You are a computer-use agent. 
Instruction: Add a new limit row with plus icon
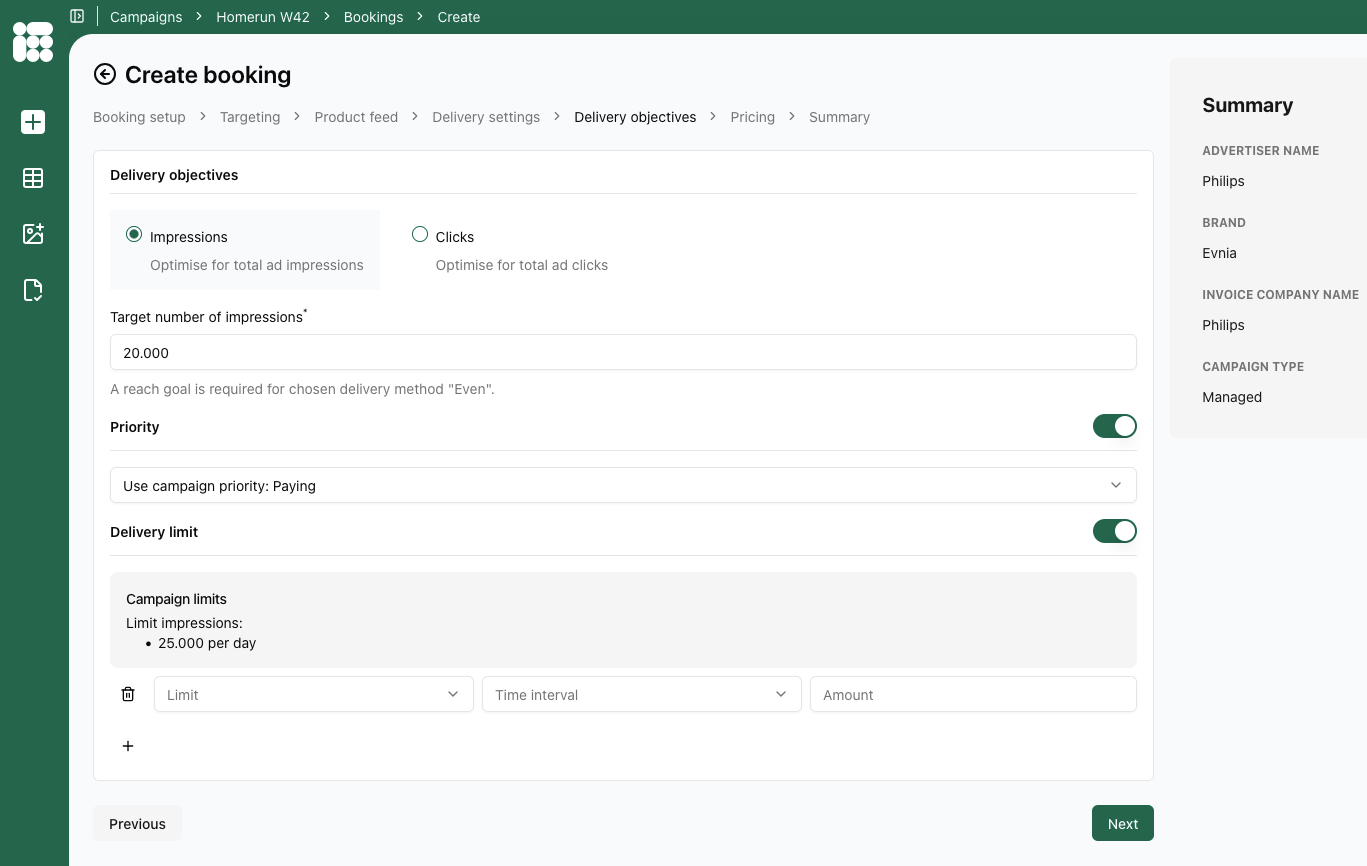tap(128, 746)
